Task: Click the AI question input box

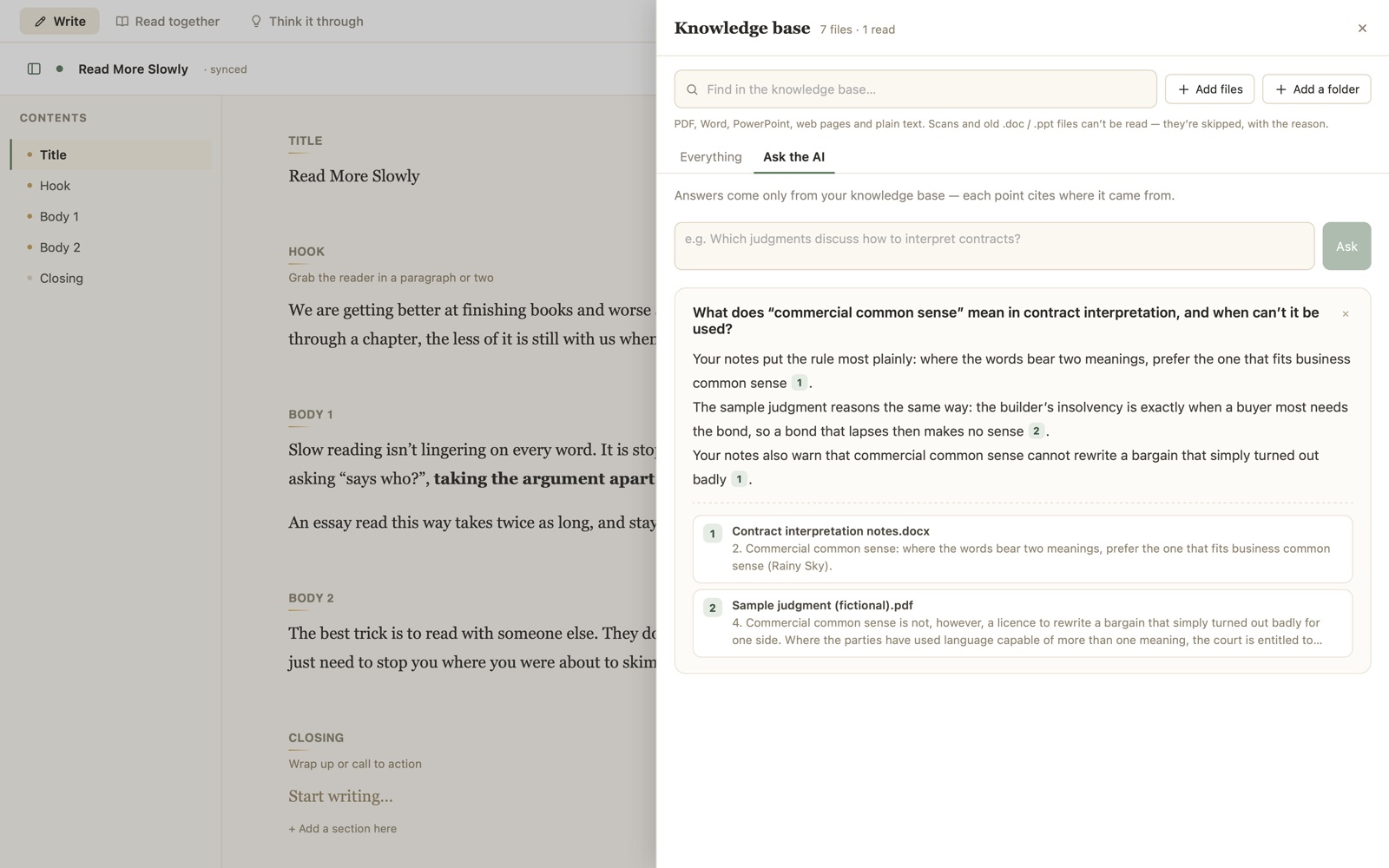Action: [994, 247]
